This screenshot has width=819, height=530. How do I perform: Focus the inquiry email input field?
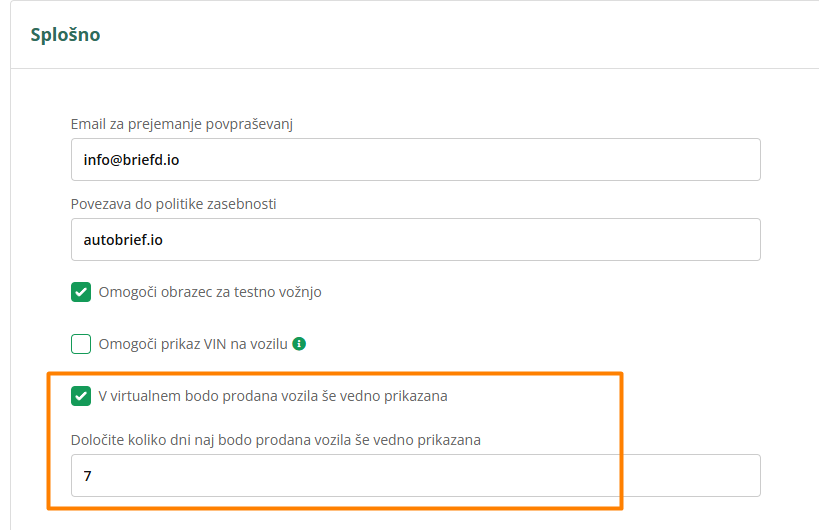[415, 159]
